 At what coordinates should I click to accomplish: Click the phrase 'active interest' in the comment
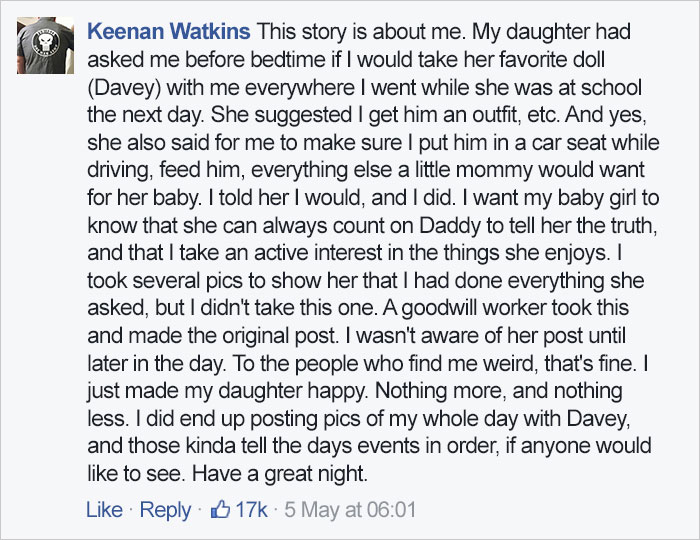(318, 253)
